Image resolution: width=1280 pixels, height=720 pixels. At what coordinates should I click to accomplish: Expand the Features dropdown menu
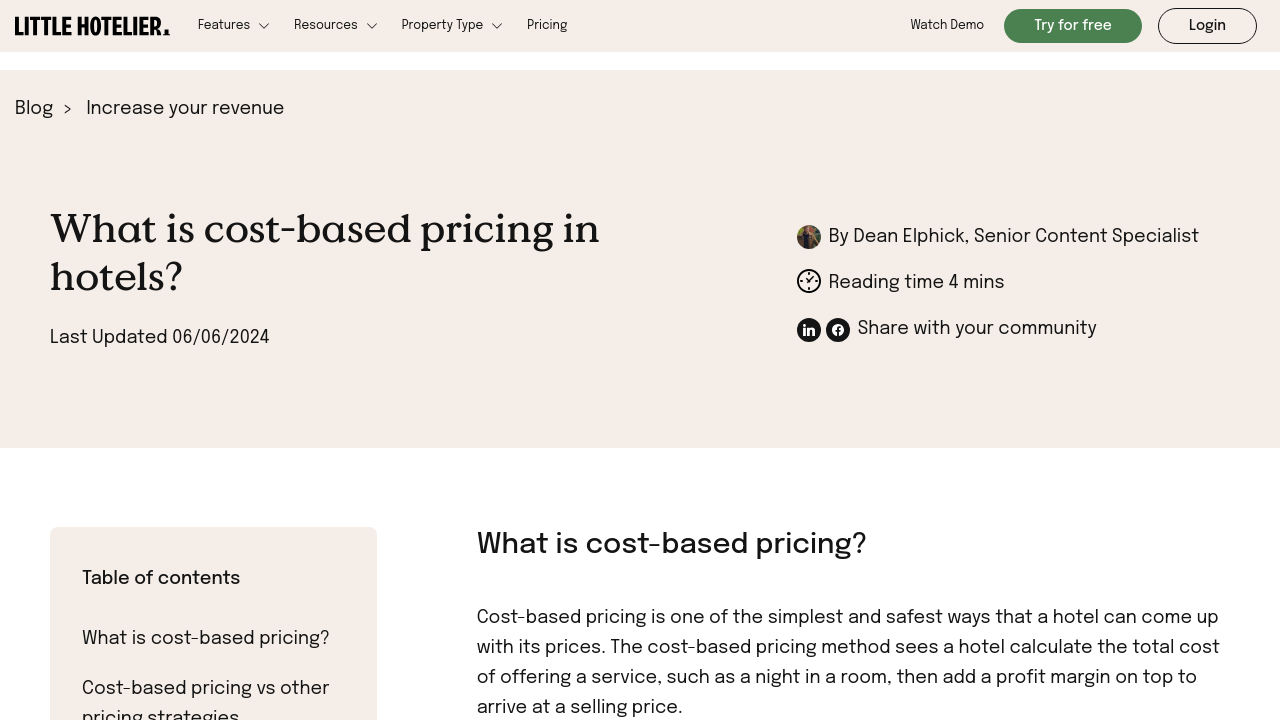point(233,26)
